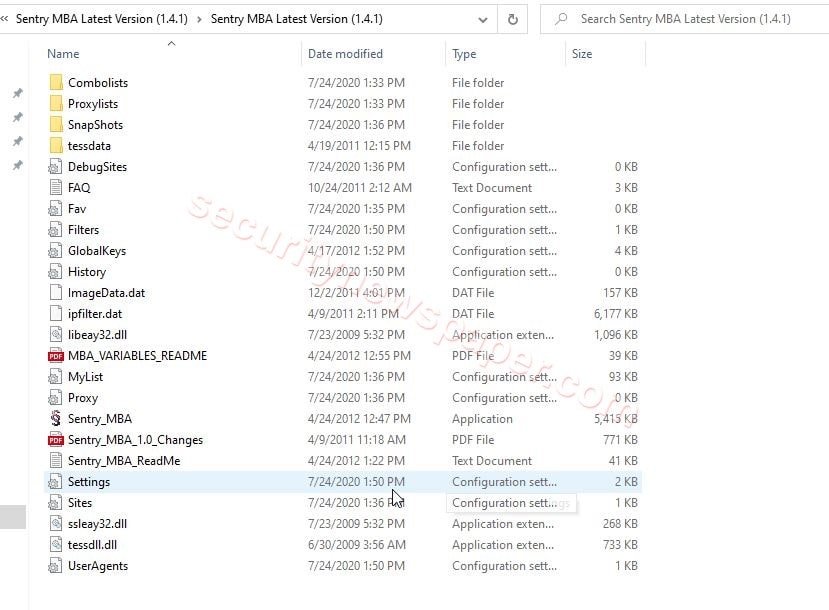Screen dimensions: 829x610
Task: Click the libeay32.dll file icon
Action: 56,335
